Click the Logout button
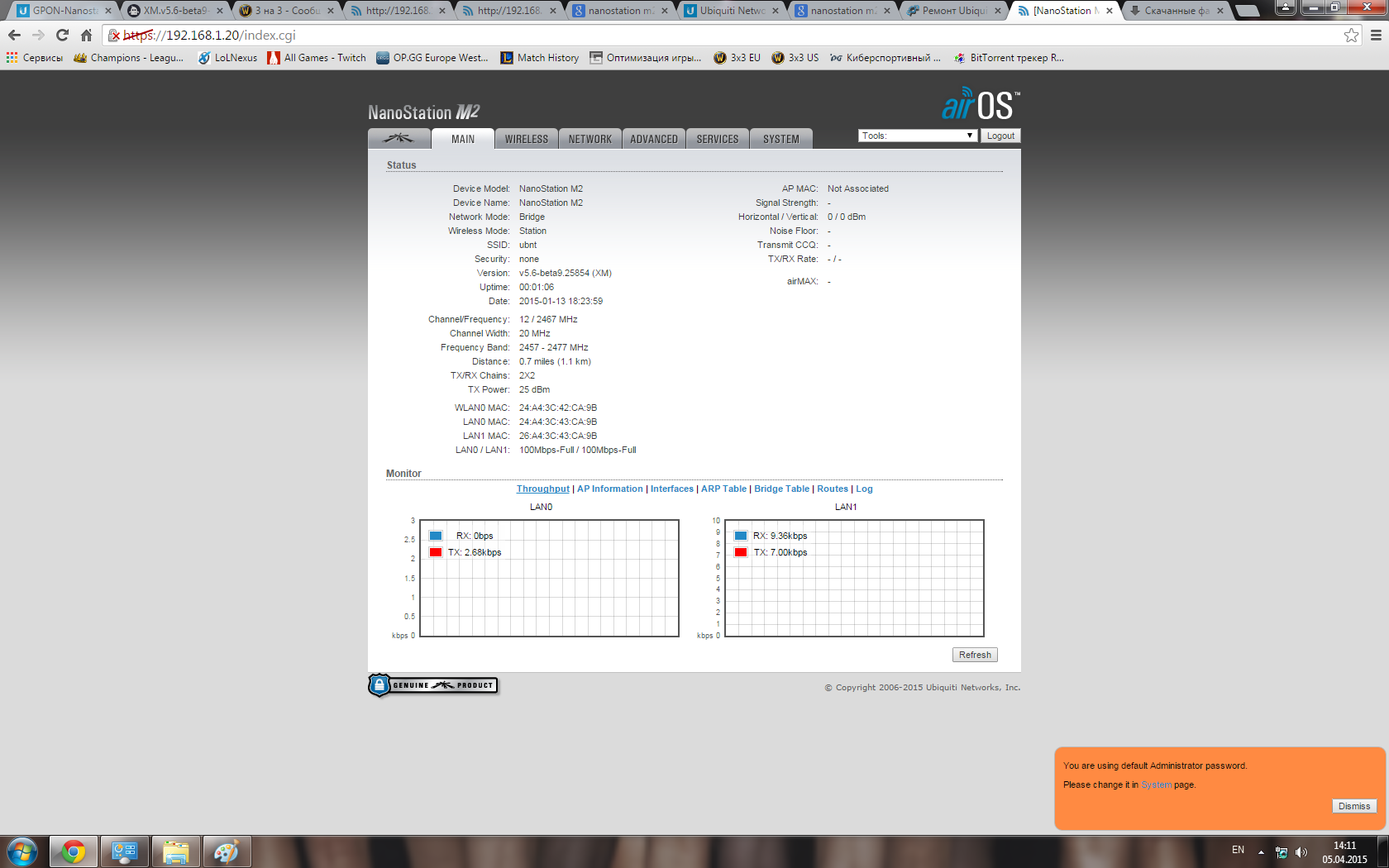 [x=1000, y=136]
